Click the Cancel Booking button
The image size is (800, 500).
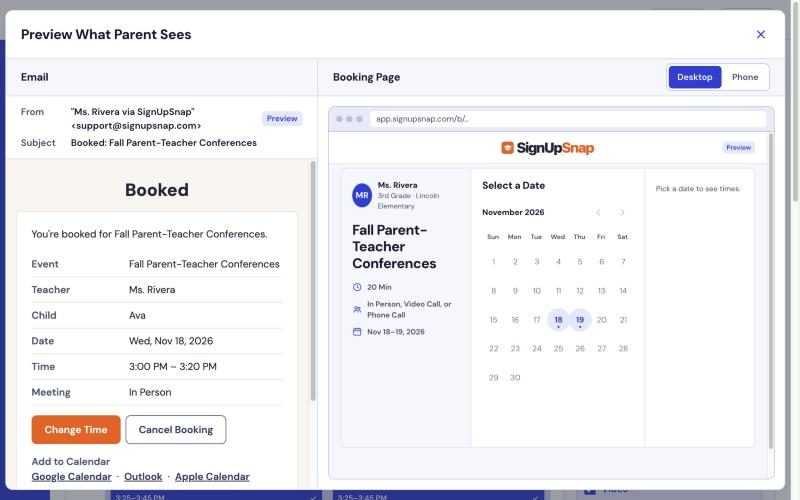pos(176,430)
